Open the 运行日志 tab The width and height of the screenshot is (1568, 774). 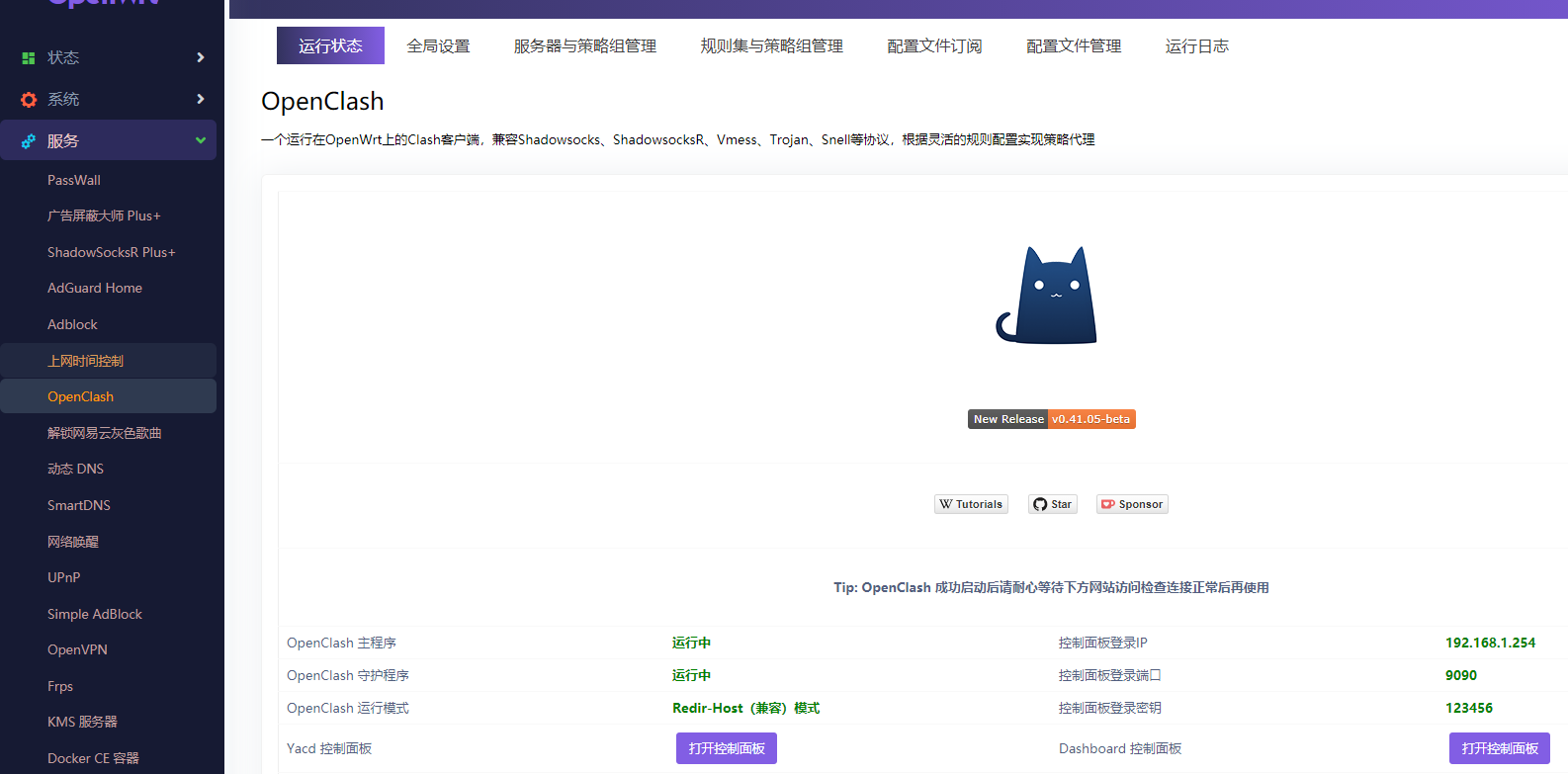[1196, 45]
